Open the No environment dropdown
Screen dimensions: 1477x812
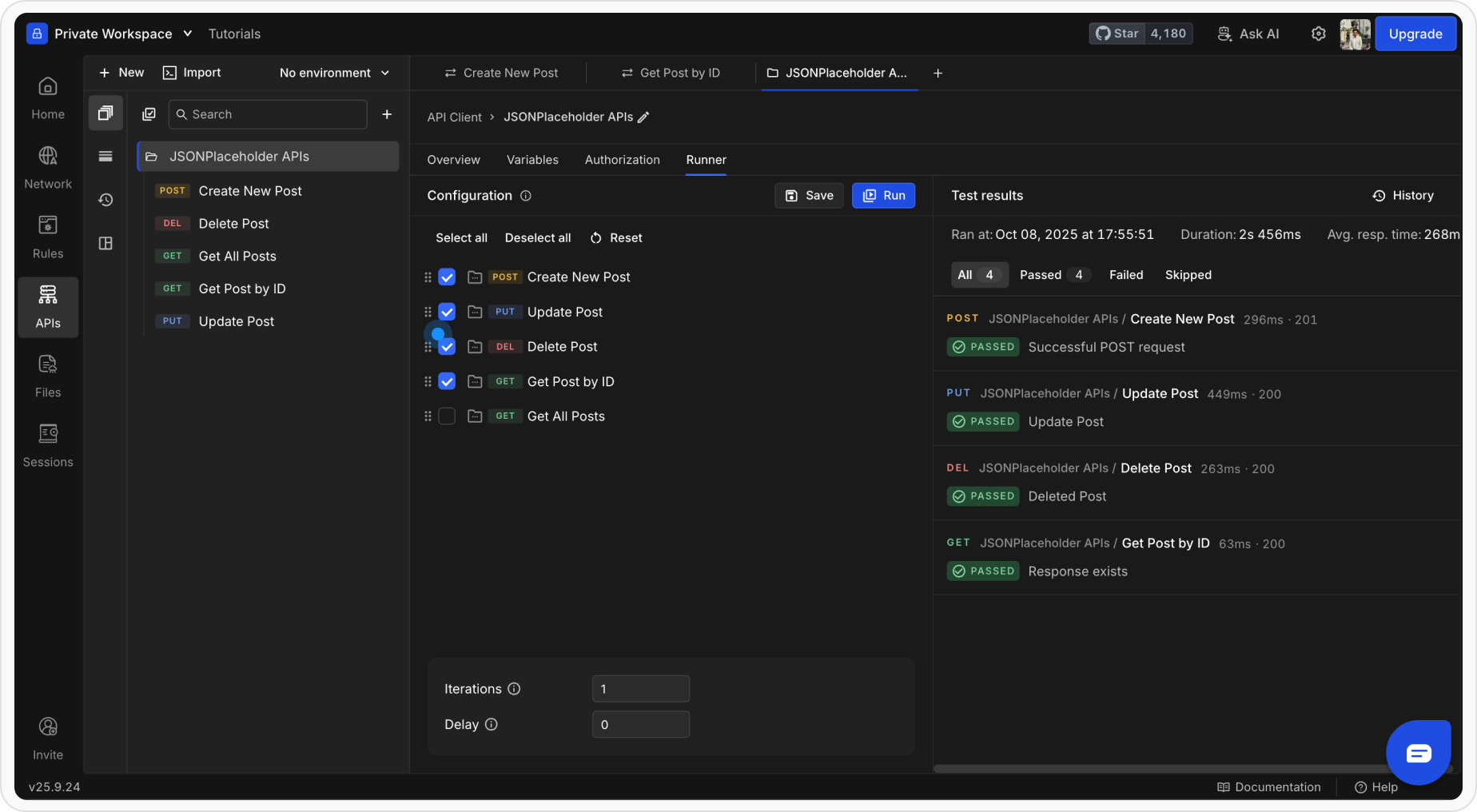point(334,73)
